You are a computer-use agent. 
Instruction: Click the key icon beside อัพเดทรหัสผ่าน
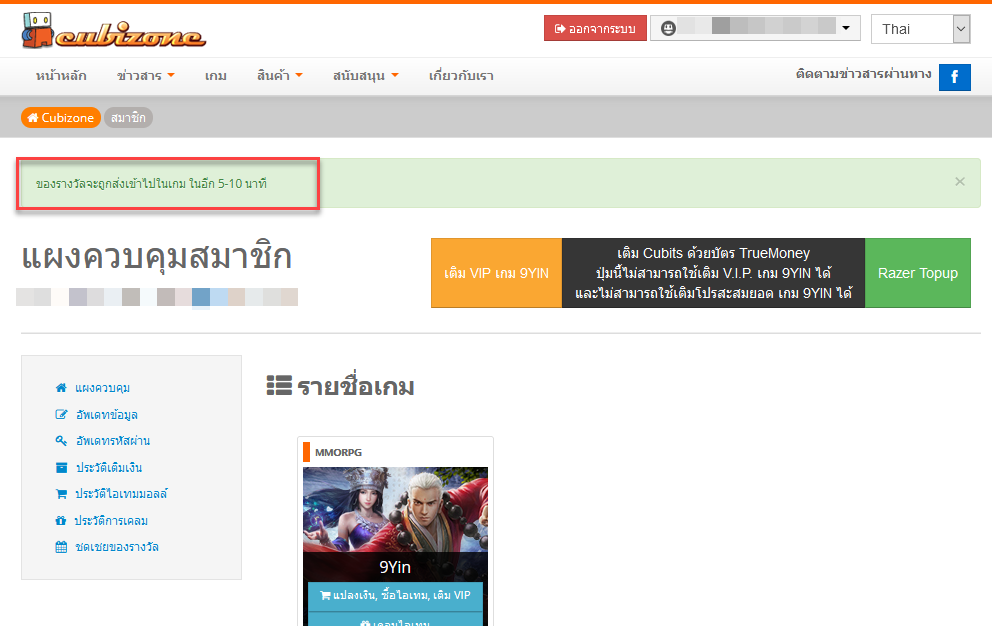point(61,441)
